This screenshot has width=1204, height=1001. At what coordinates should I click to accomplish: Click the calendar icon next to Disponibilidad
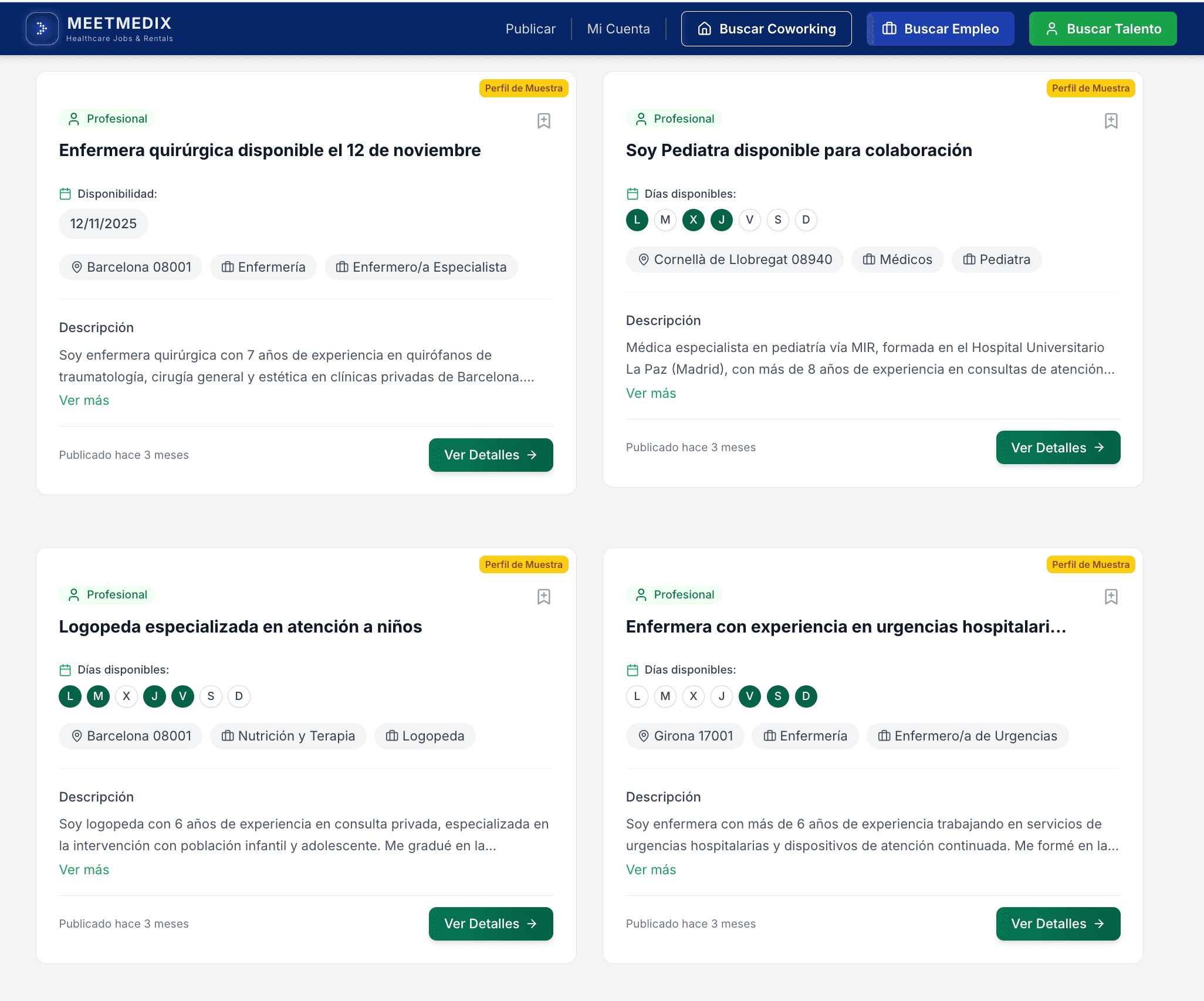65,193
